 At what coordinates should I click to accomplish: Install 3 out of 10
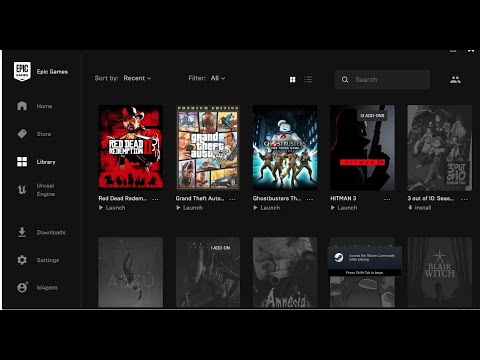tap(419, 208)
